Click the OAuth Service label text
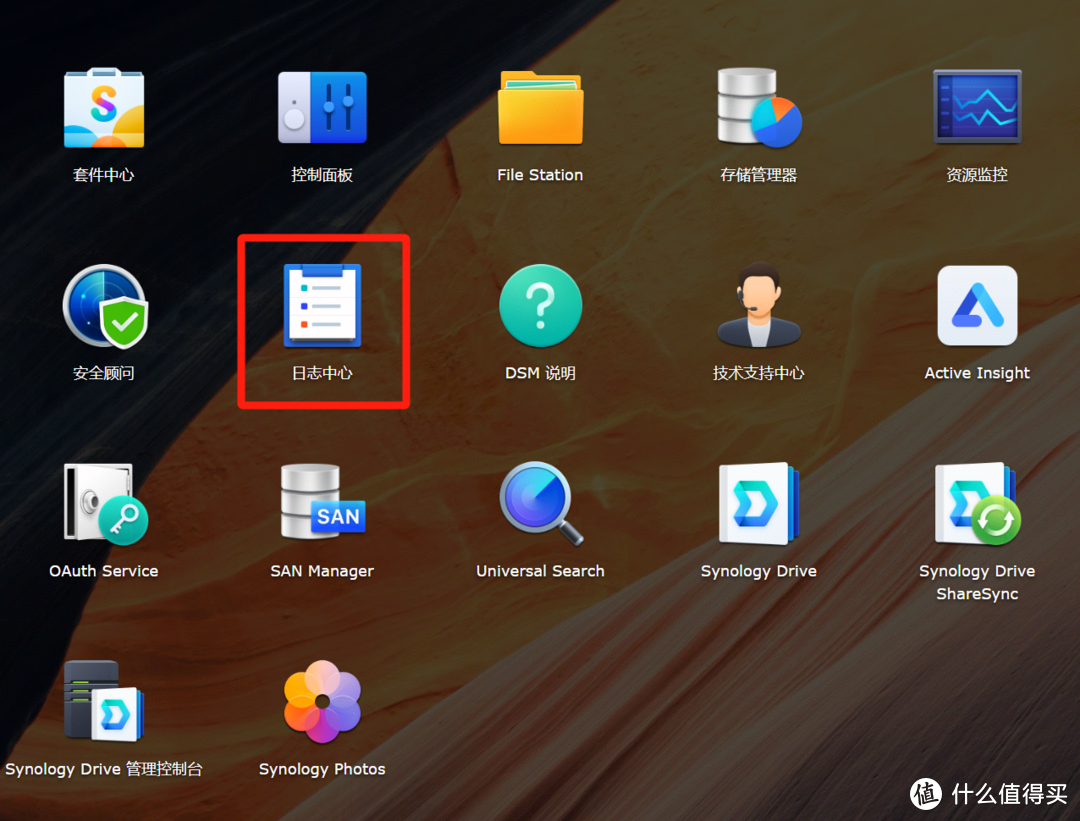Viewport: 1080px width, 821px height. 104,571
